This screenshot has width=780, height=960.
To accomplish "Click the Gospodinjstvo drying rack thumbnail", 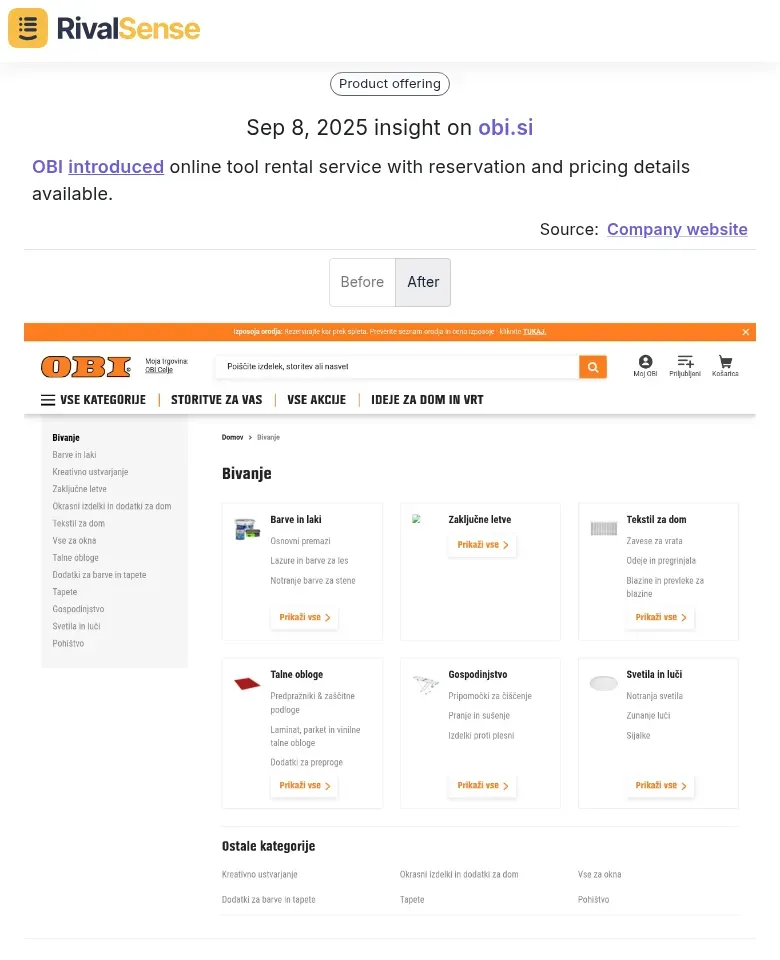I will [x=426, y=684].
